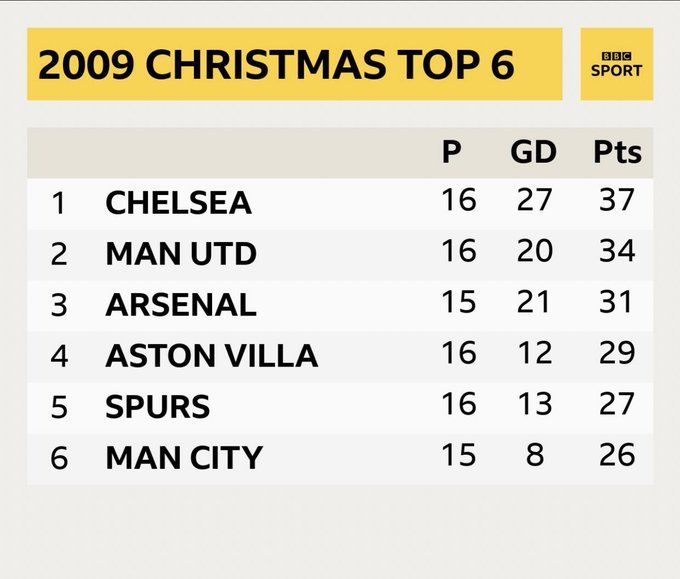Click Man Utd's 34 points value
This screenshot has height=579, width=680.
616,251
